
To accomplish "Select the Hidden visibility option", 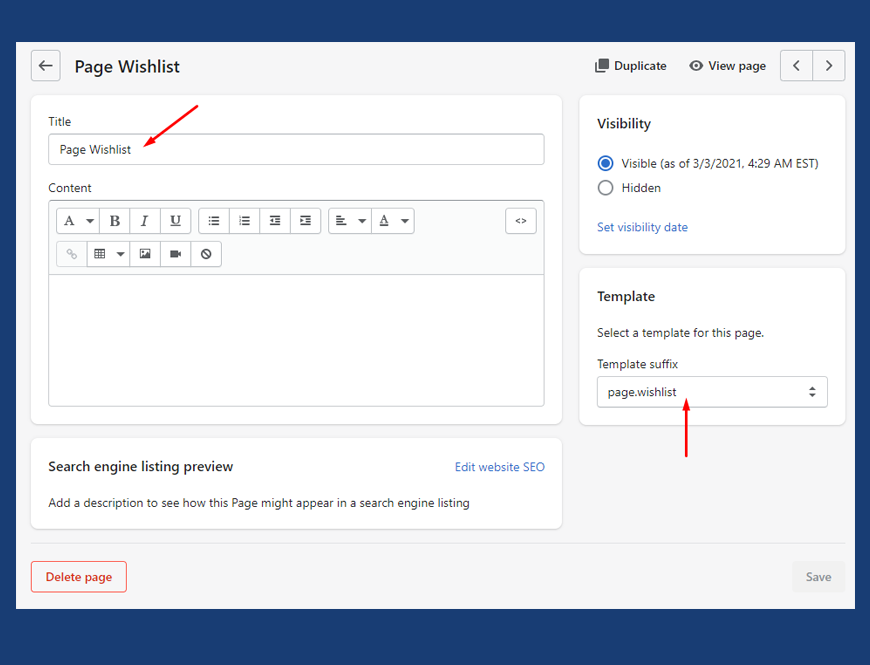I will pos(605,188).
